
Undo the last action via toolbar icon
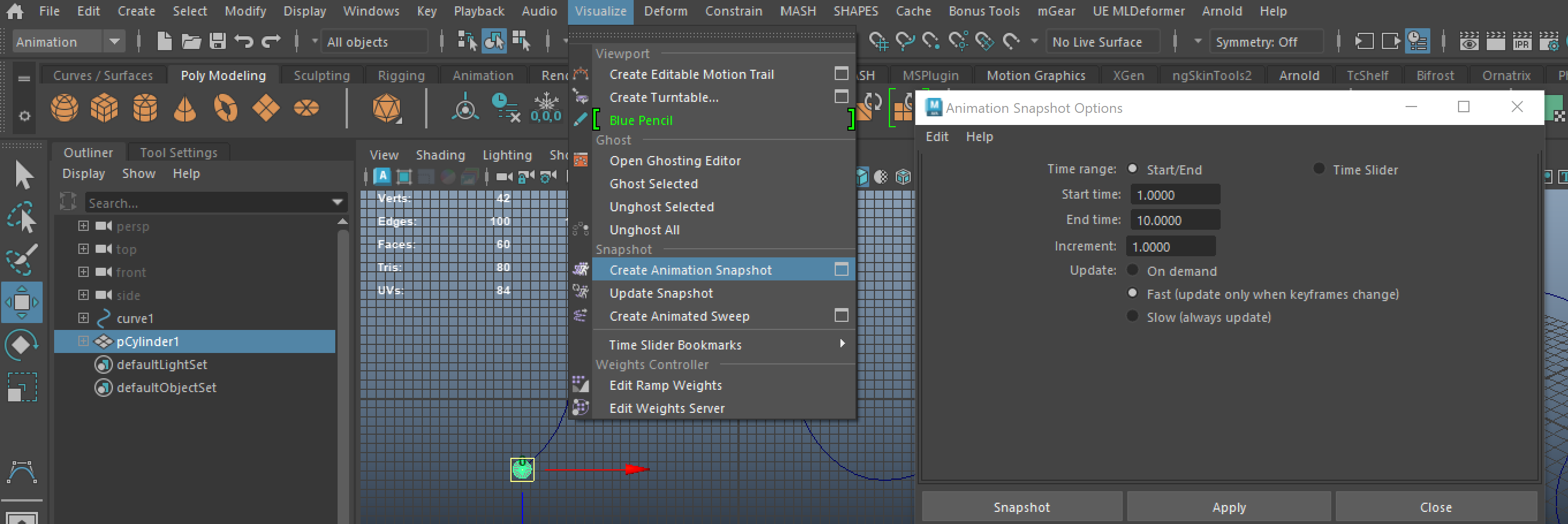(x=244, y=41)
